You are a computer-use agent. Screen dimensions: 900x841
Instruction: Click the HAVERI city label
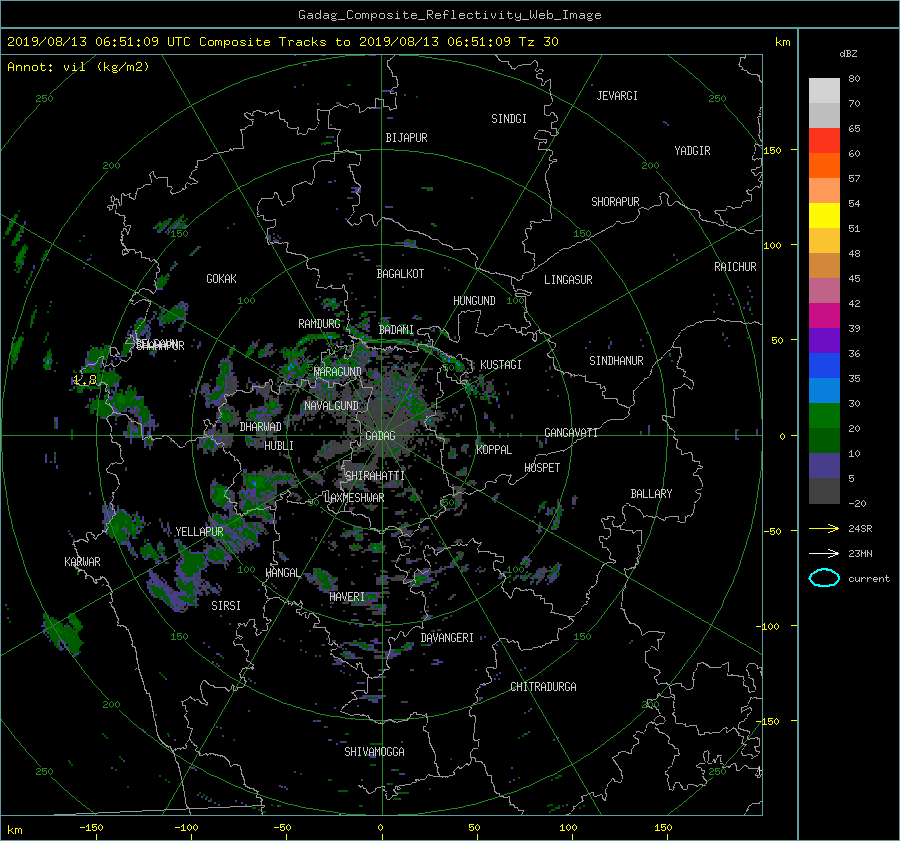pos(347,597)
